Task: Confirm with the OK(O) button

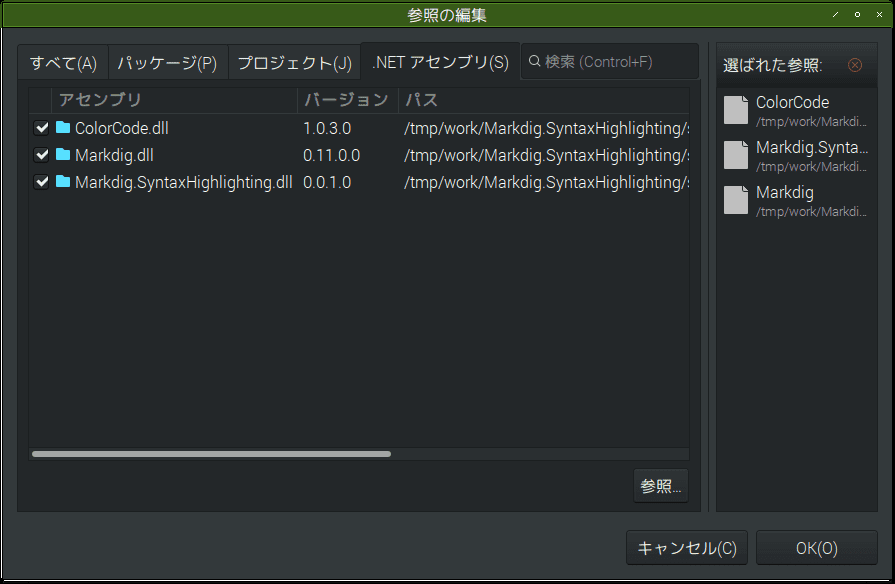Action: click(x=817, y=548)
